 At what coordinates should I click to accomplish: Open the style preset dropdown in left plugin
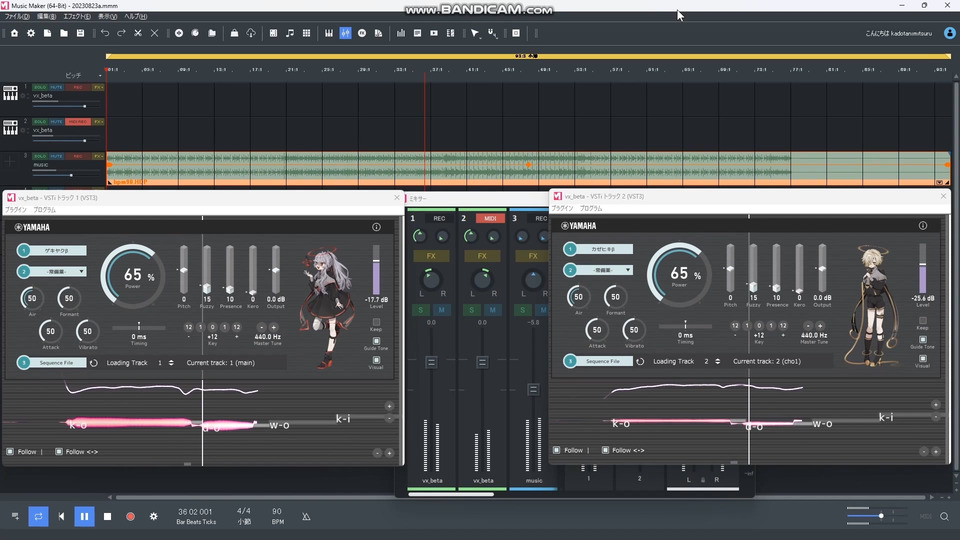click(x=56, y=271)
